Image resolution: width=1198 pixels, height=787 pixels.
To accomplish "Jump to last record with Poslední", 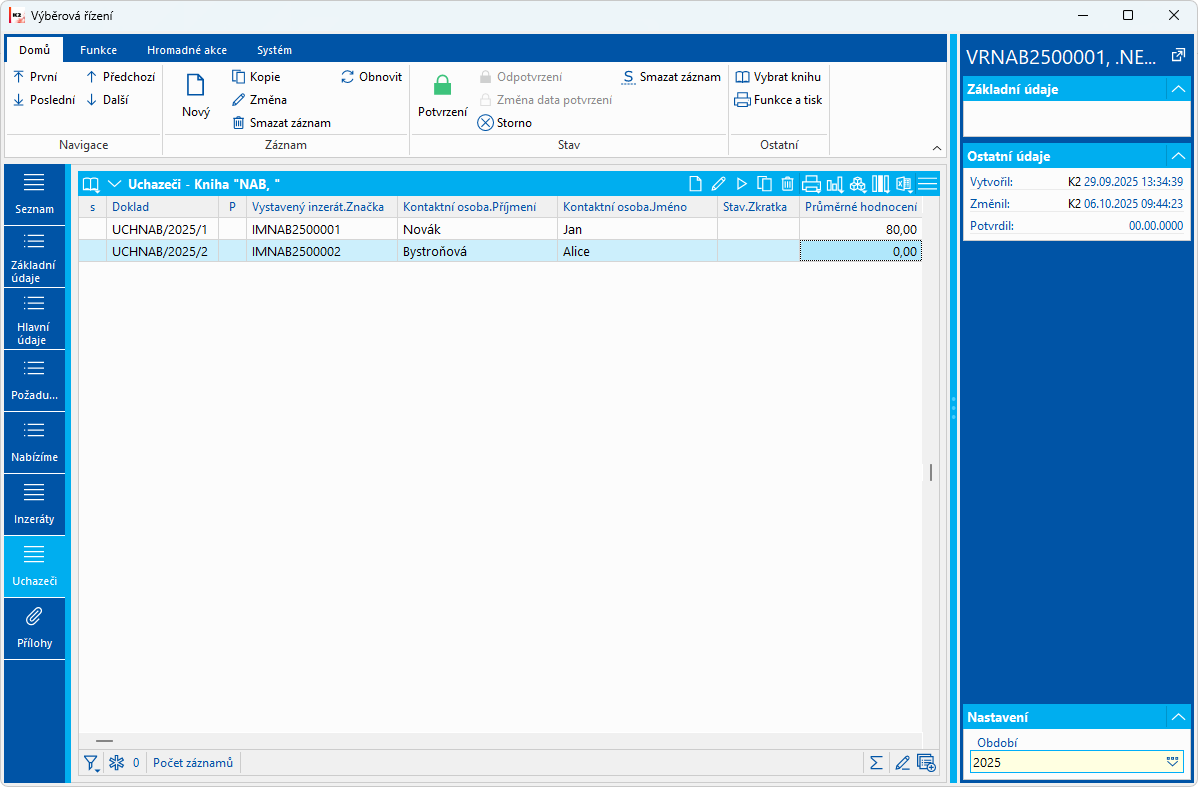I will tap(44, 99).
